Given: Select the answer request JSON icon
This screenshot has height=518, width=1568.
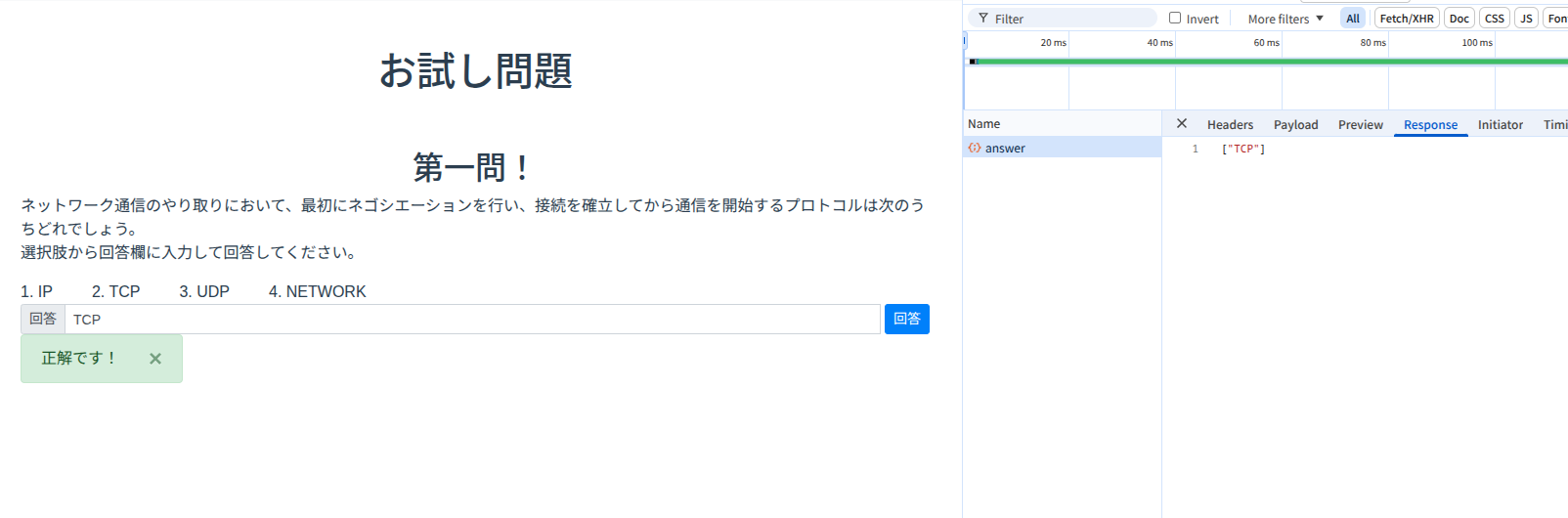Looking at the screenshot, I should click(975, 149).
